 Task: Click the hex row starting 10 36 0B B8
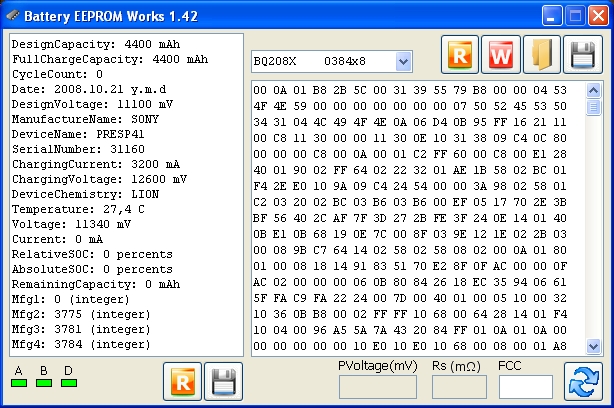pos(410,314)
